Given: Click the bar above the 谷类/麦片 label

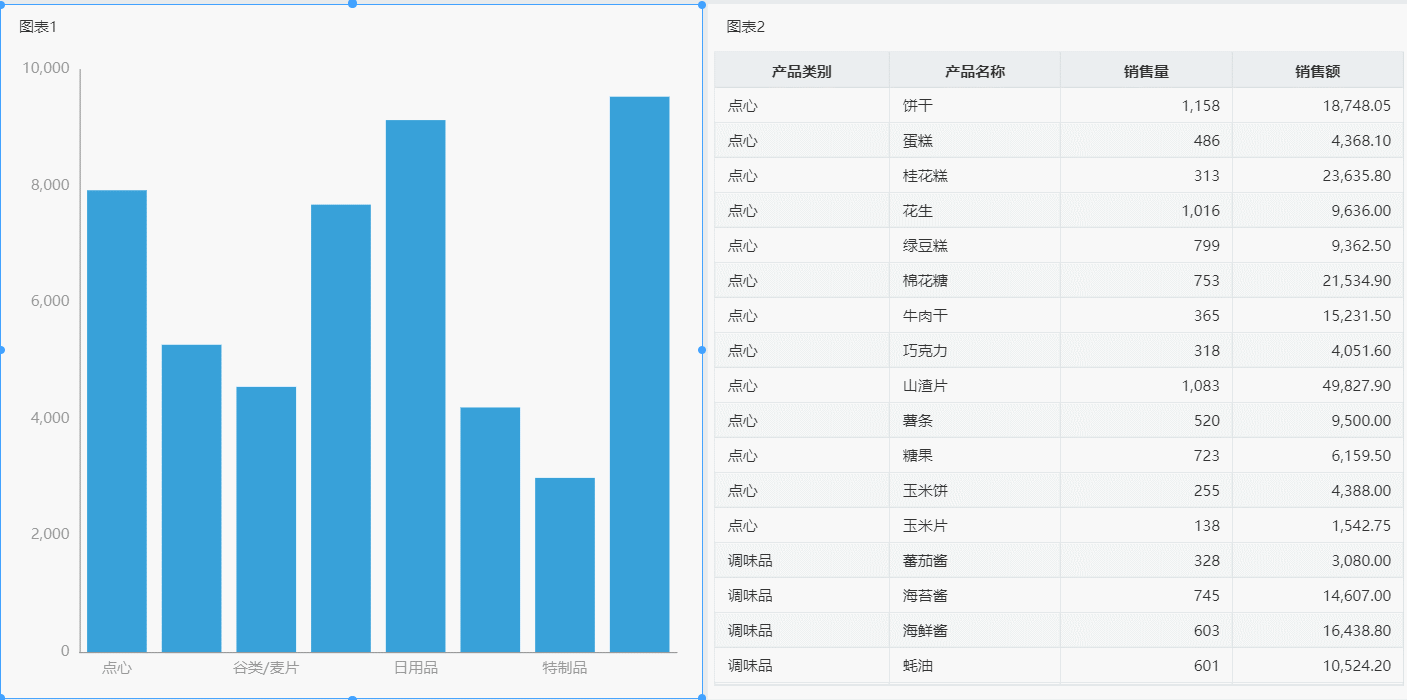Looking at the screenshot, I should (266, 519).
